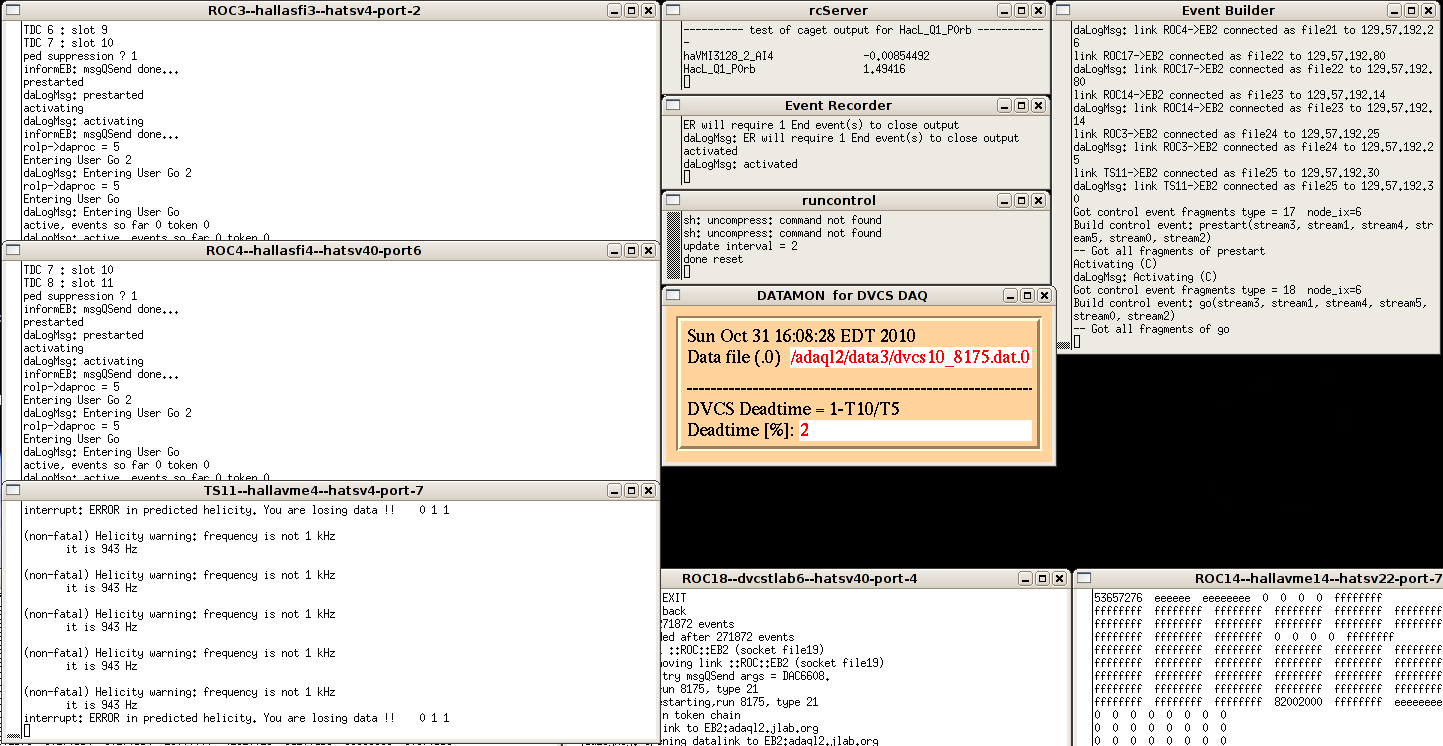Click 'ped suppression ? 1' in ROC3
The height and width of the screenshot is (746, 1443).
click(81, 56)
